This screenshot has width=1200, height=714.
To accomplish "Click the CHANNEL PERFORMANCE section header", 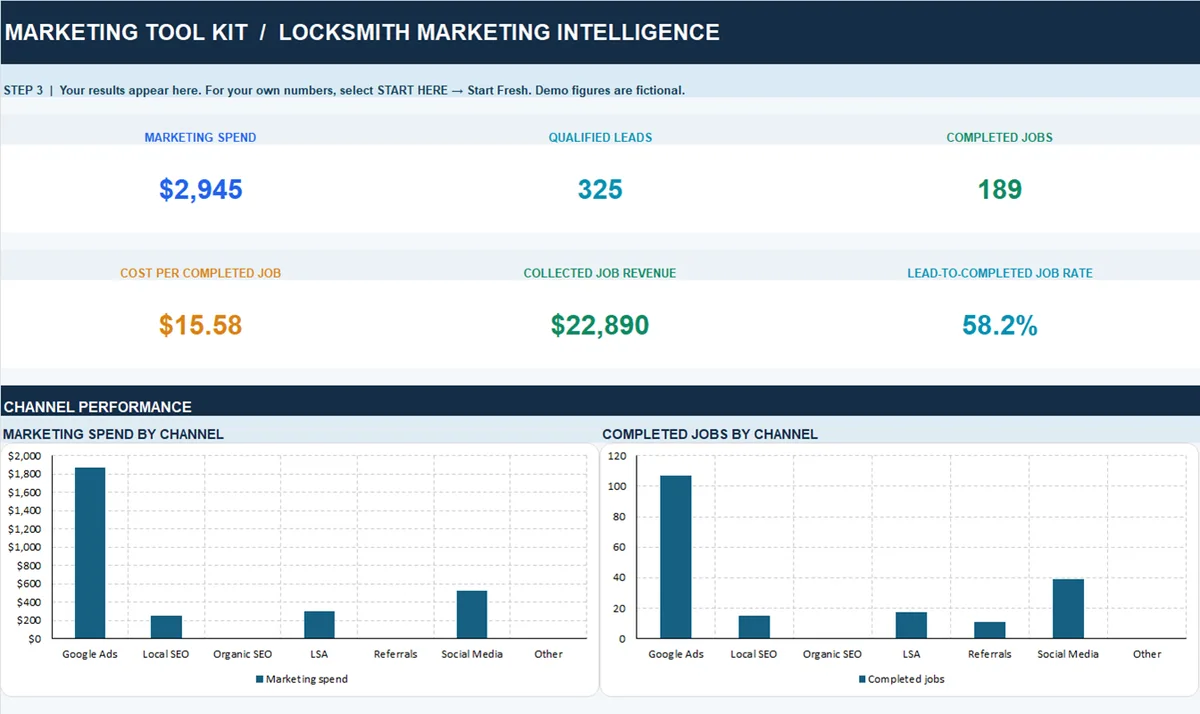I will 97,407.
